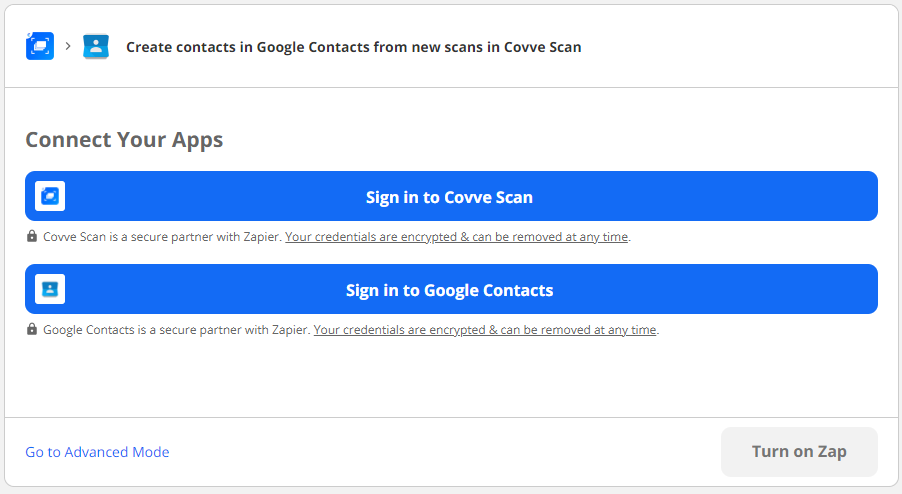This screenshot has width=902, height=494.
Task: Click the Zap title 'Create contacts in Google Contacts'
Action: [353, 47]
